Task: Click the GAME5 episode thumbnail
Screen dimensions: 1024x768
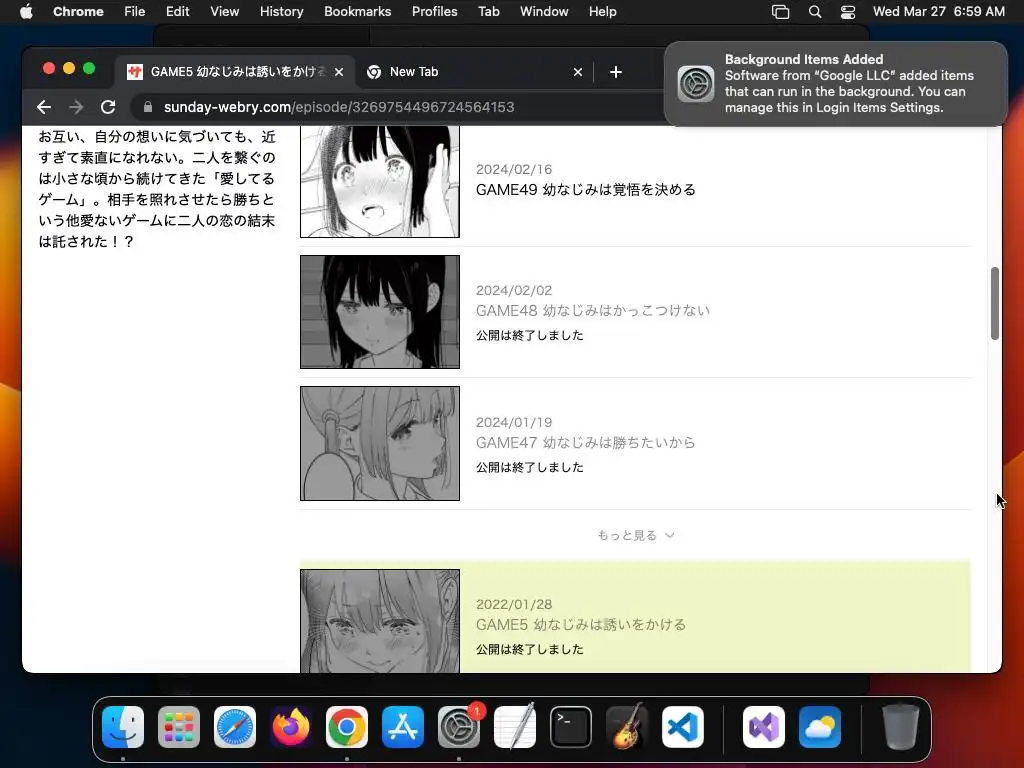Action: (379, 621)
